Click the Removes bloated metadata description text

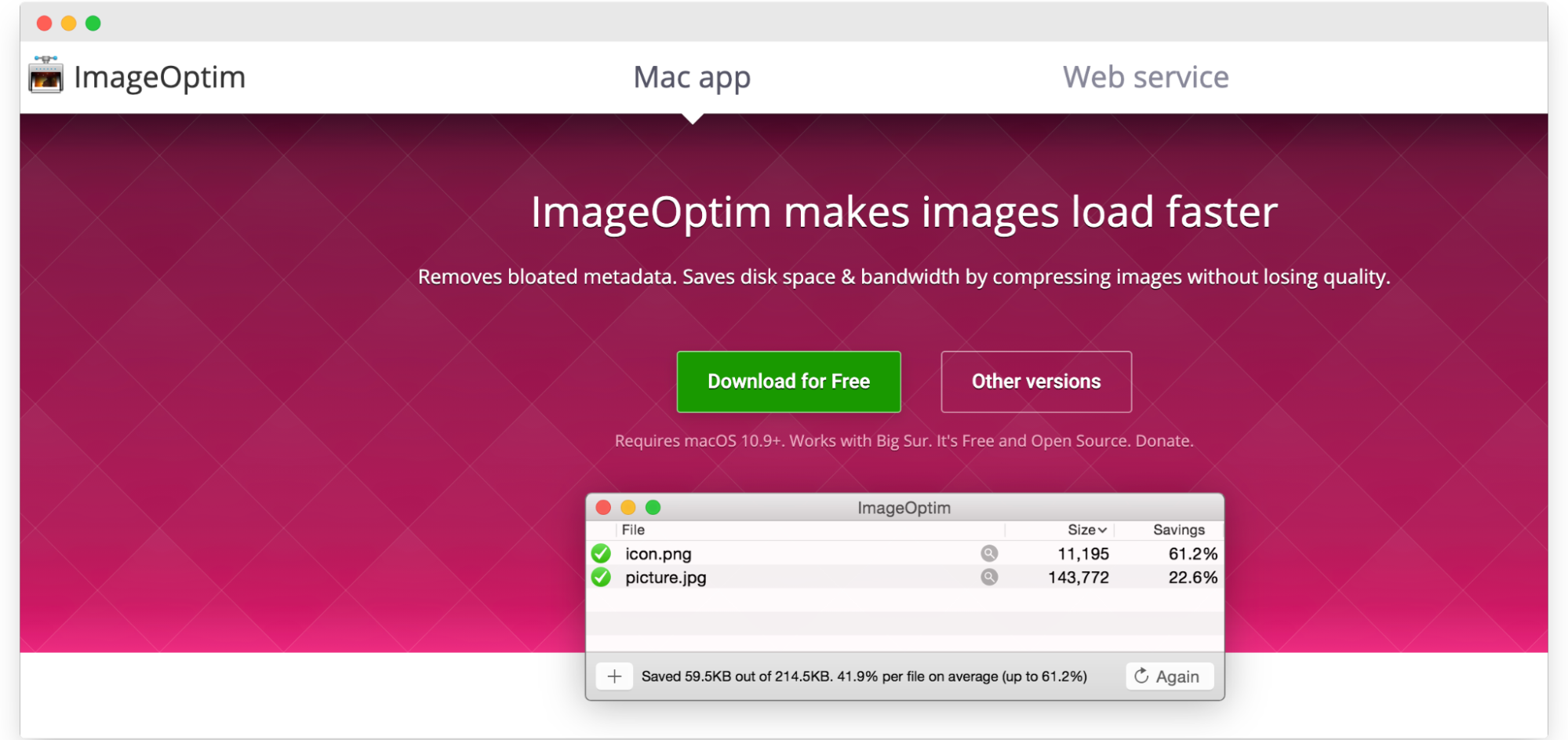pyautogui.click(x=904, y=277)
